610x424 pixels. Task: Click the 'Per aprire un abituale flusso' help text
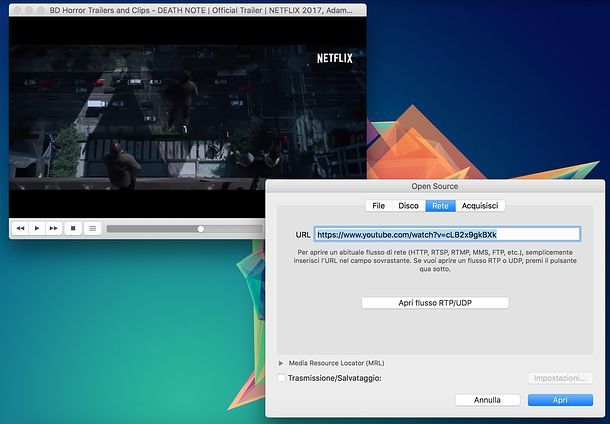point(435,261)
